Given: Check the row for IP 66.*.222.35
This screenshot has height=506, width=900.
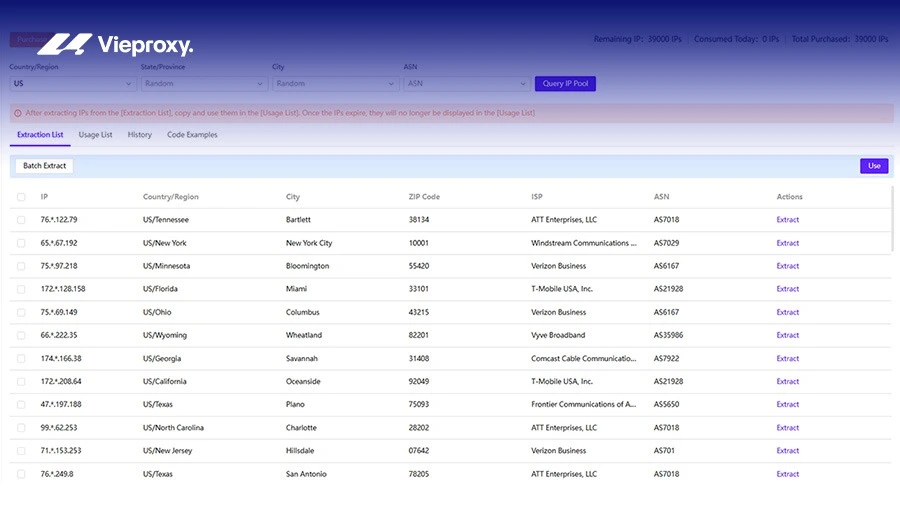Looking at the screenshot, I should [21, 336].
